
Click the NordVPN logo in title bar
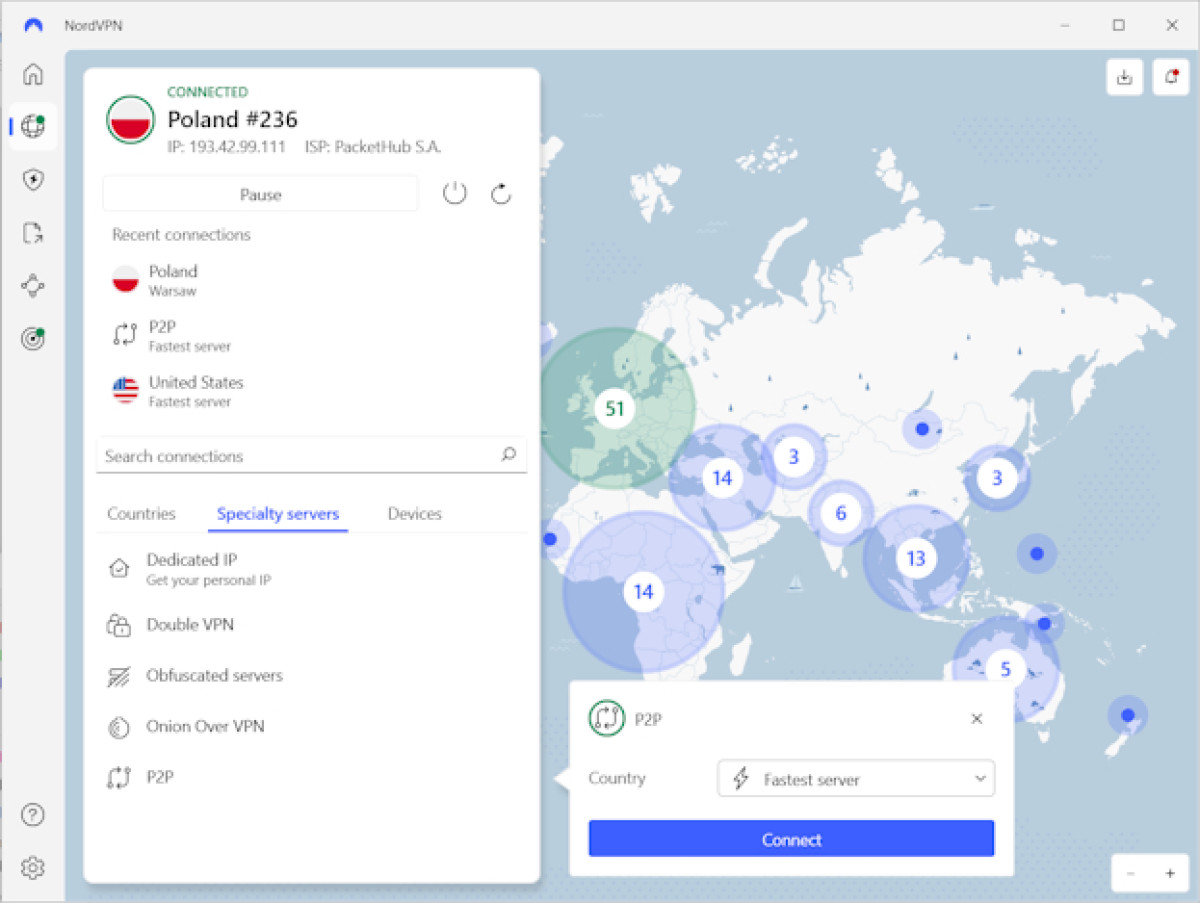point(33,25)
